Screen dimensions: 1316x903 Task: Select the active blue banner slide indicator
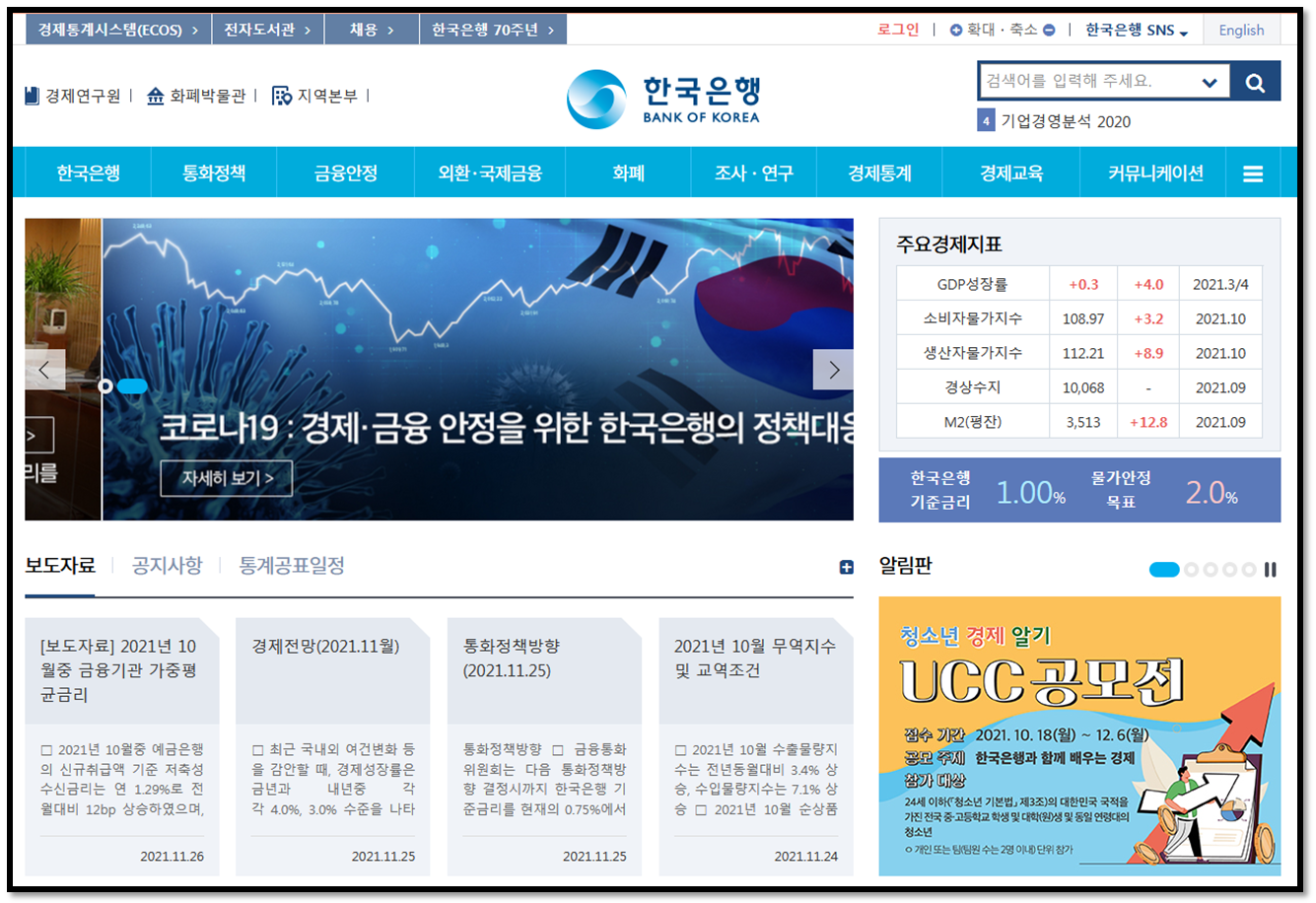click(132, 386)
